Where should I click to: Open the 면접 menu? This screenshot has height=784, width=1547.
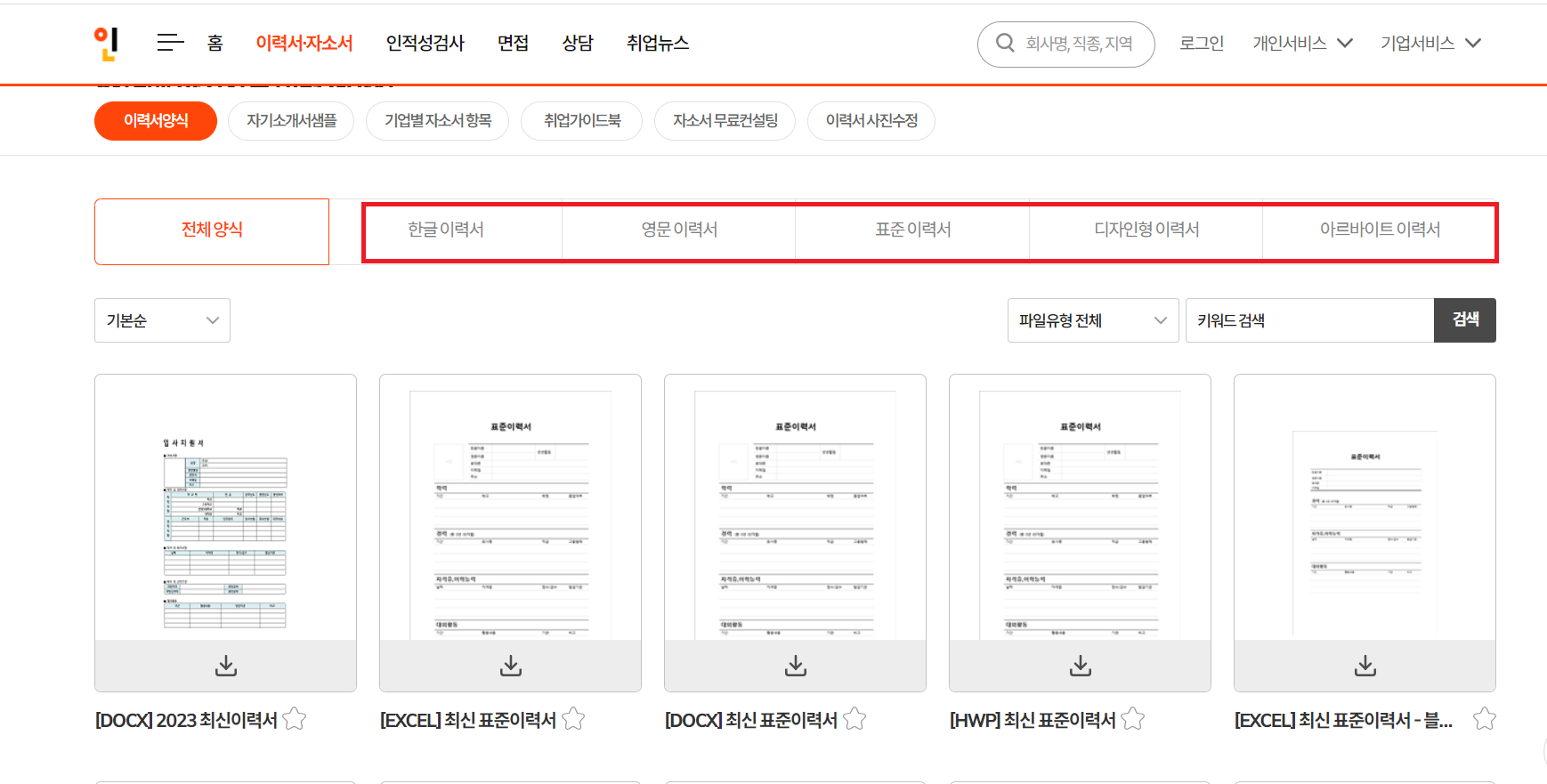click(514, 43)
